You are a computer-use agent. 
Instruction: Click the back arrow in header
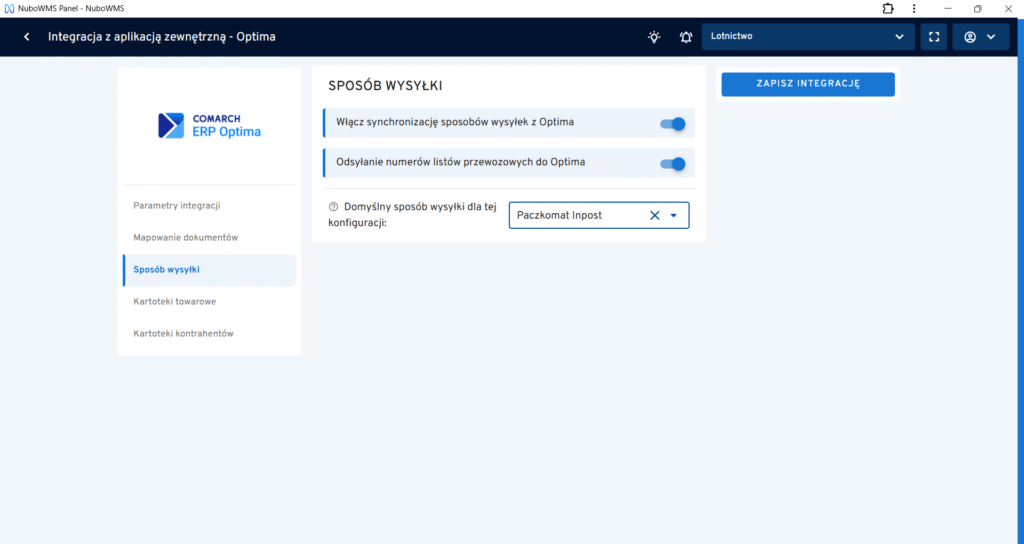click(26, 37)
